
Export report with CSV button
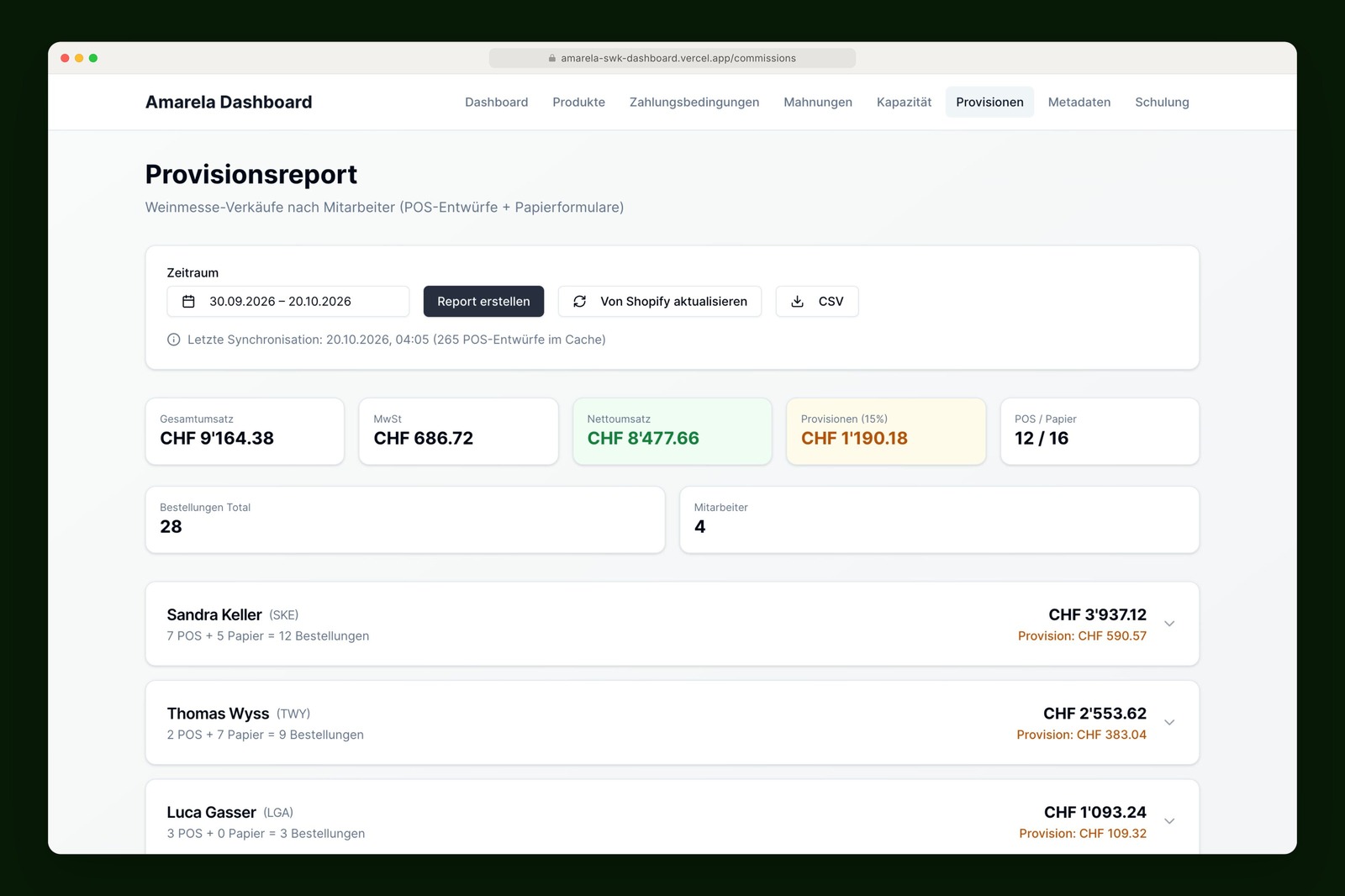(x=817, y=301)
